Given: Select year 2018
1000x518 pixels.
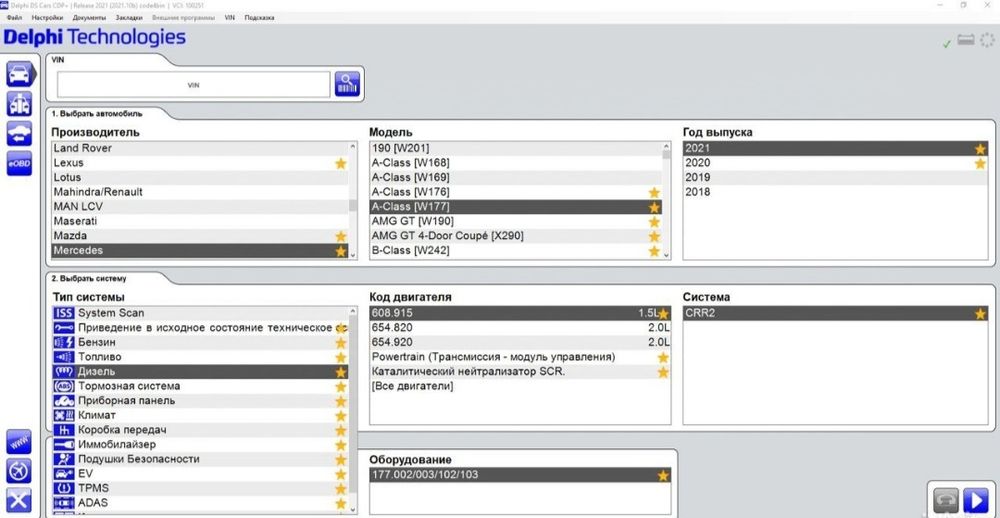Looking at the screenshot, I should coord(835,192).
